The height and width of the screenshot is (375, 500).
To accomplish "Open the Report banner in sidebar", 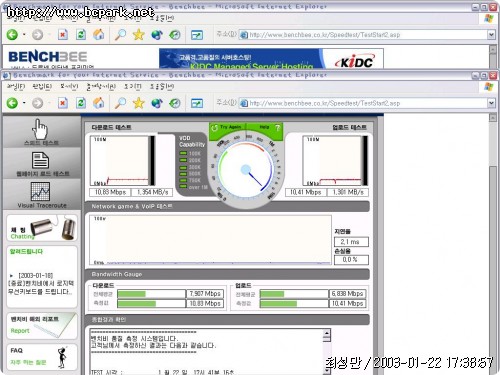I will point(42,326).
